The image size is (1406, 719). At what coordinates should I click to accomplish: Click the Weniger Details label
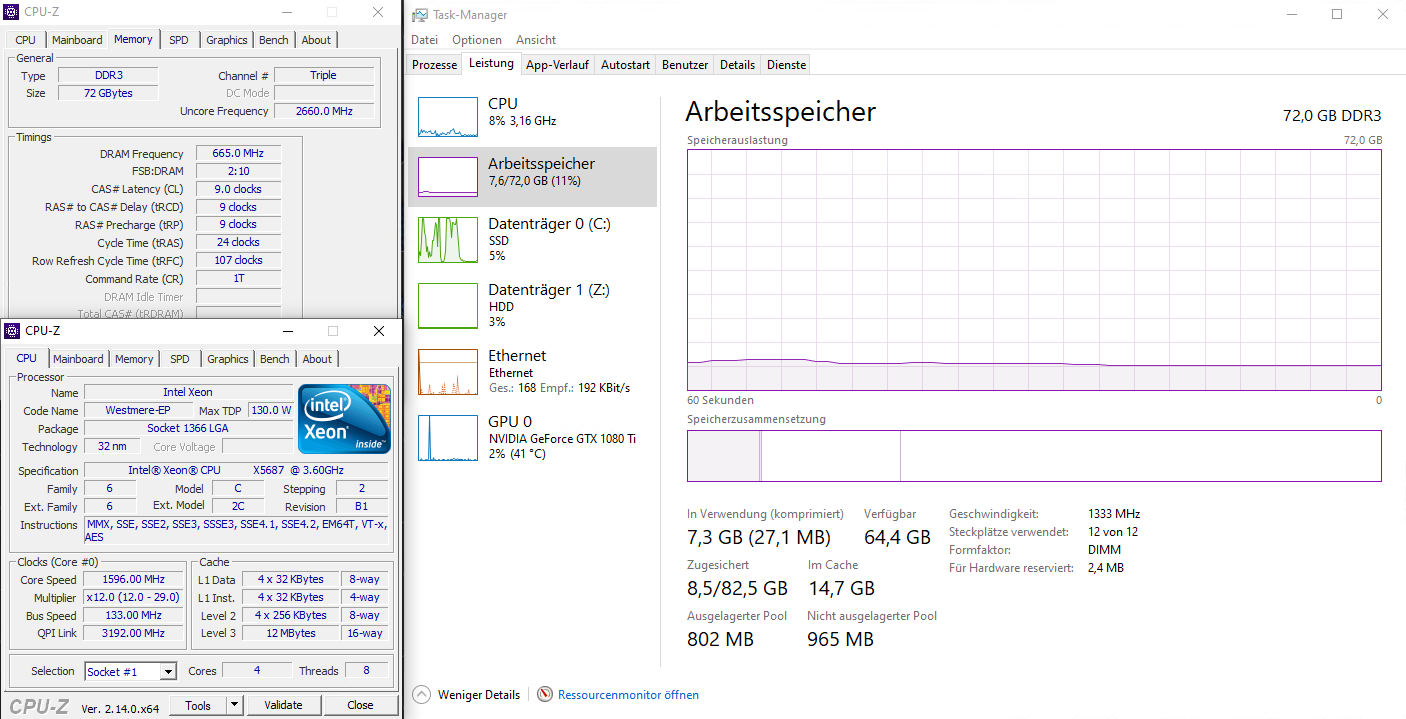[479, 694]
